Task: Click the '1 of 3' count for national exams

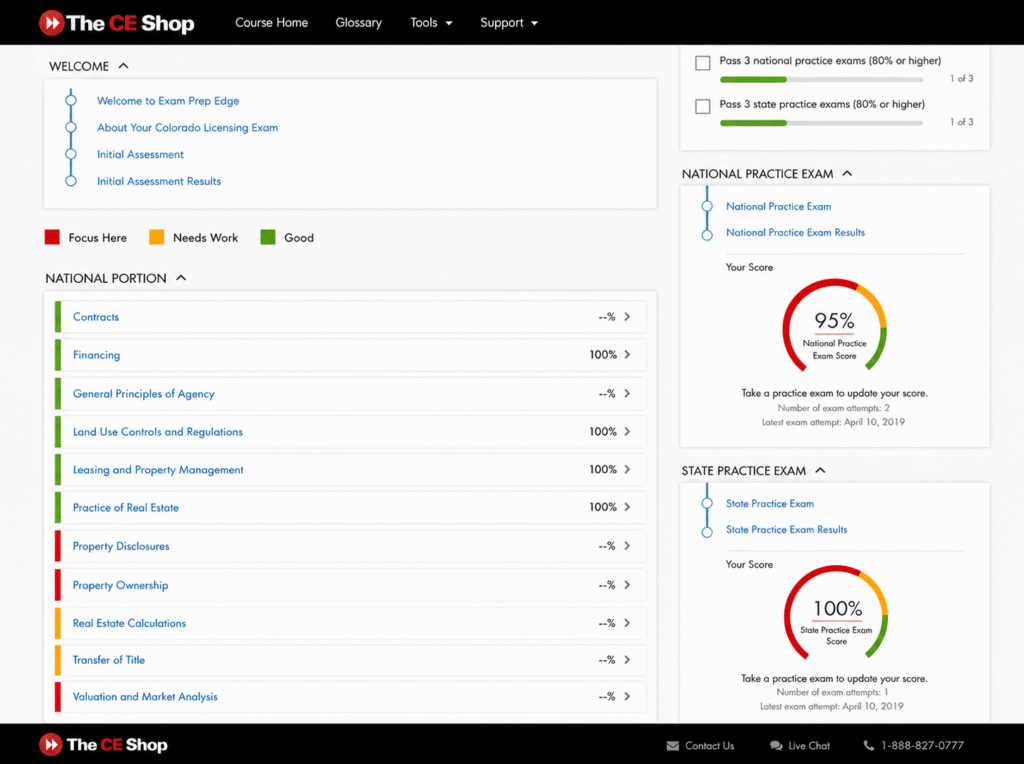Action: pyautogui.click(x=961, y=78)
